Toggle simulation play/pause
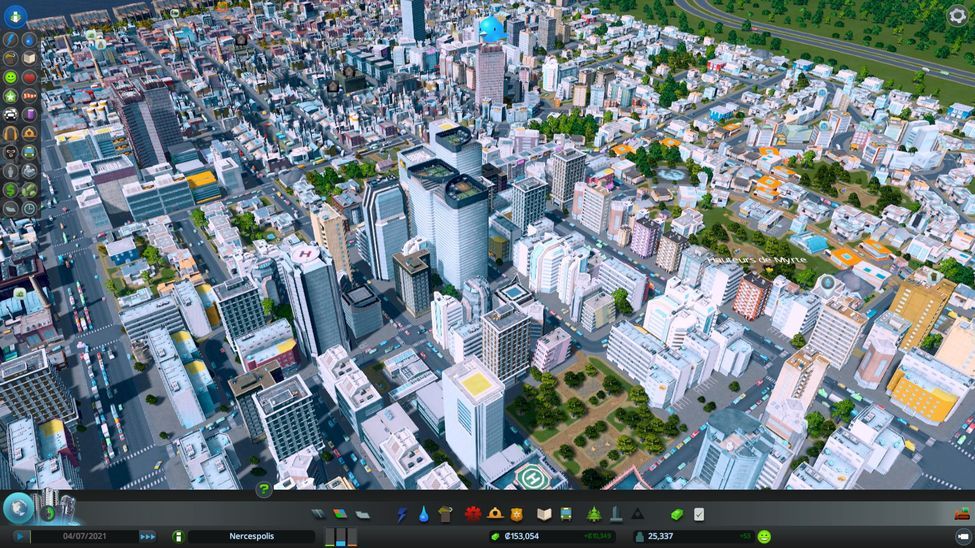The width and height of the screenshot is (975, 548). click(20, 536)
